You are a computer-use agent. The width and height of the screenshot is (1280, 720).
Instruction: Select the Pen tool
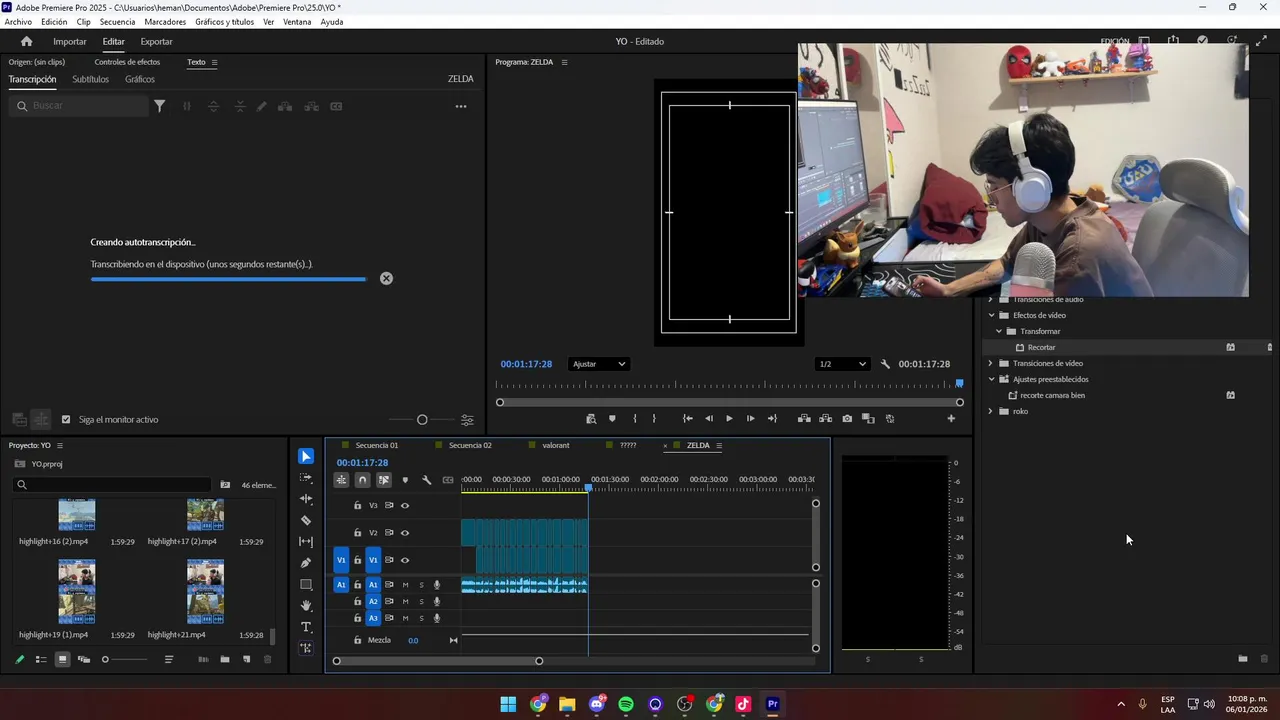point(306,562)
